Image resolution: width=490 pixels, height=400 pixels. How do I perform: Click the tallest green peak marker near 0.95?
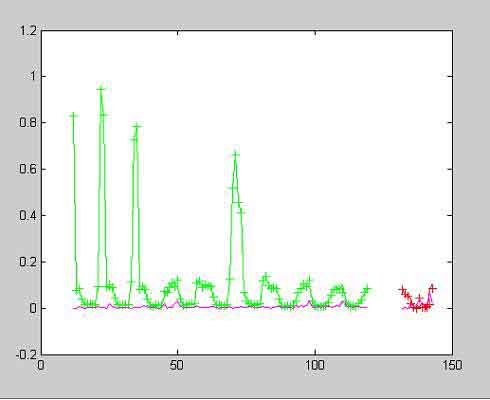101,89
